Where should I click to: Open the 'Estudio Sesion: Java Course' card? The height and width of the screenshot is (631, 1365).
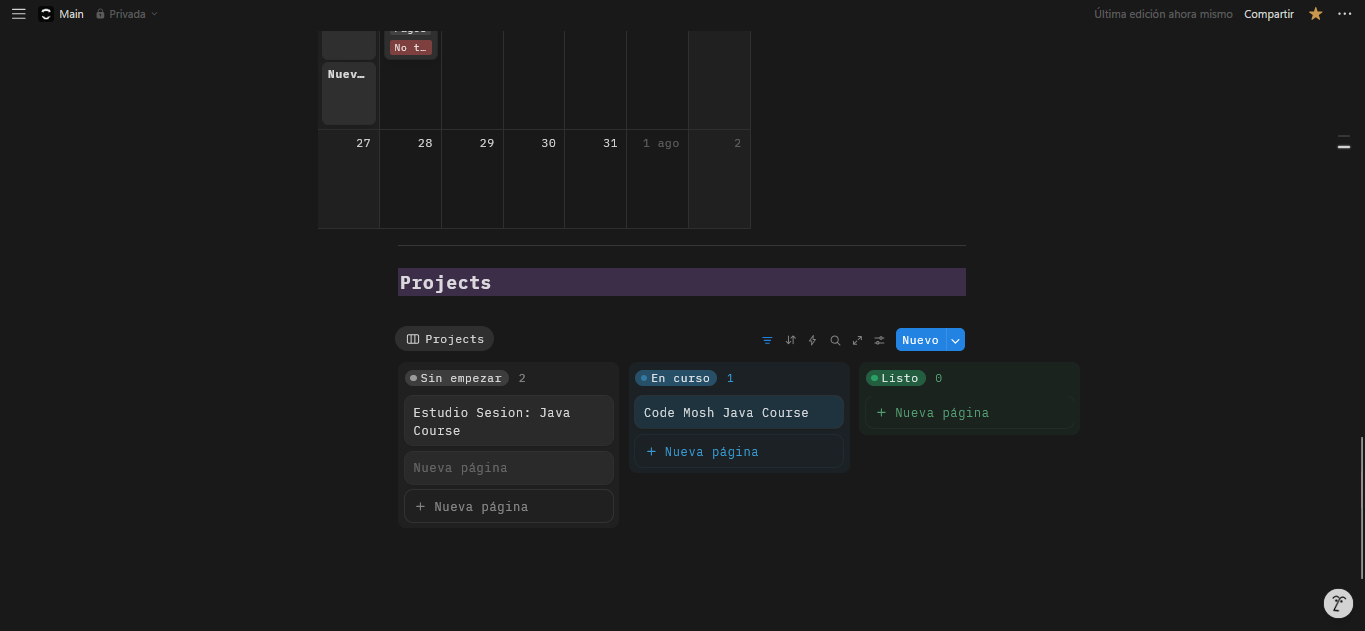pyautogui.click(x=509, y=421)
